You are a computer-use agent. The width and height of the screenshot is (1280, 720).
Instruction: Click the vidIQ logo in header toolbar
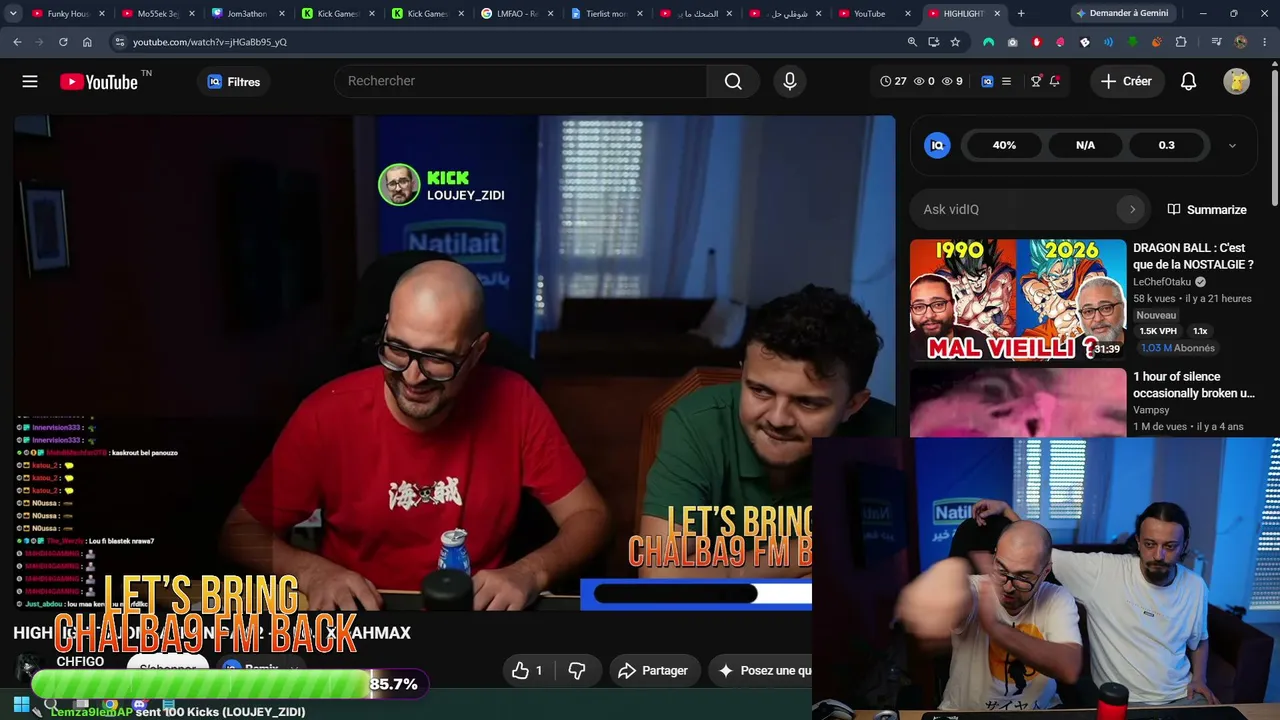(x=987, y=81)
